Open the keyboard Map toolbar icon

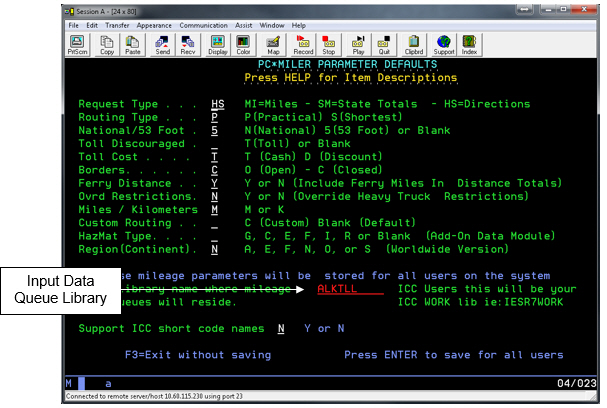pos(273,45)
